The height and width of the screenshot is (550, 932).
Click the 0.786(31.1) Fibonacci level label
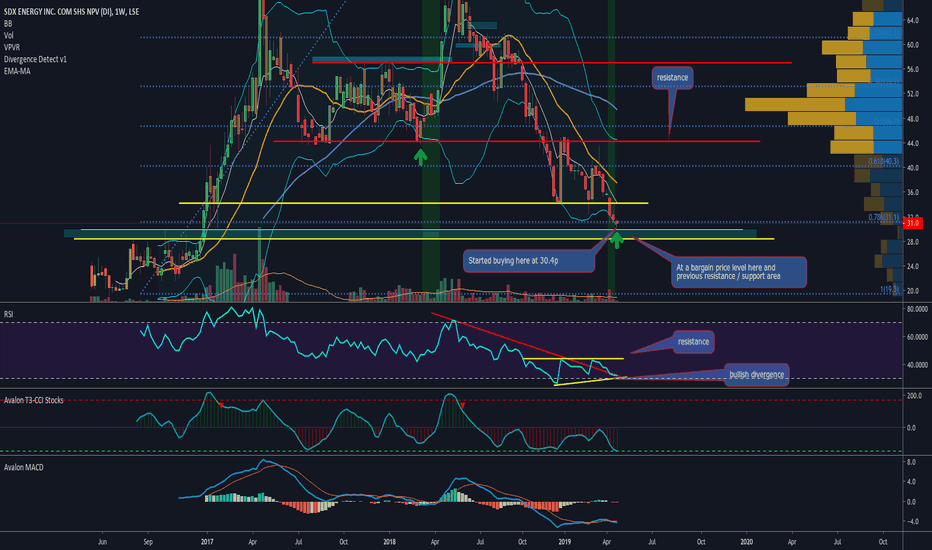click(883, 218)
